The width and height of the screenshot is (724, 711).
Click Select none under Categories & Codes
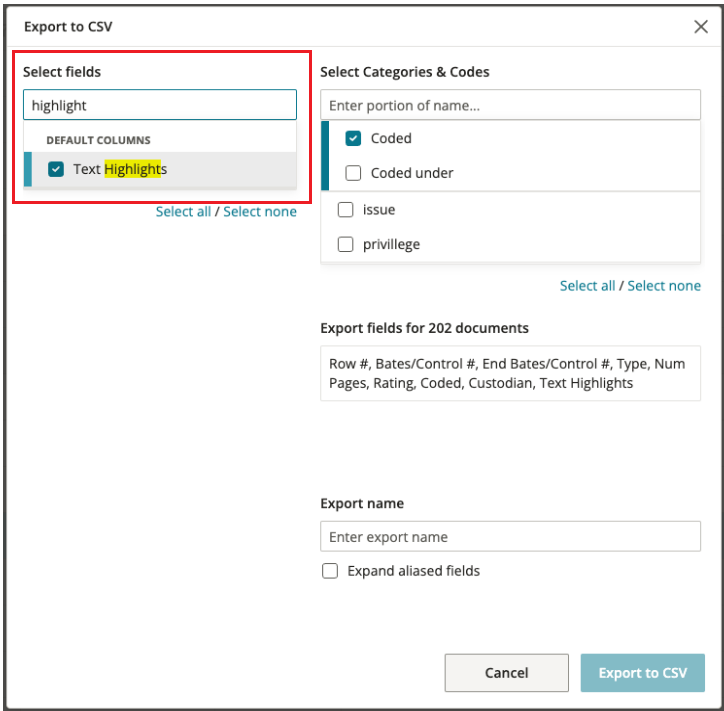click(x=664, y=286)
